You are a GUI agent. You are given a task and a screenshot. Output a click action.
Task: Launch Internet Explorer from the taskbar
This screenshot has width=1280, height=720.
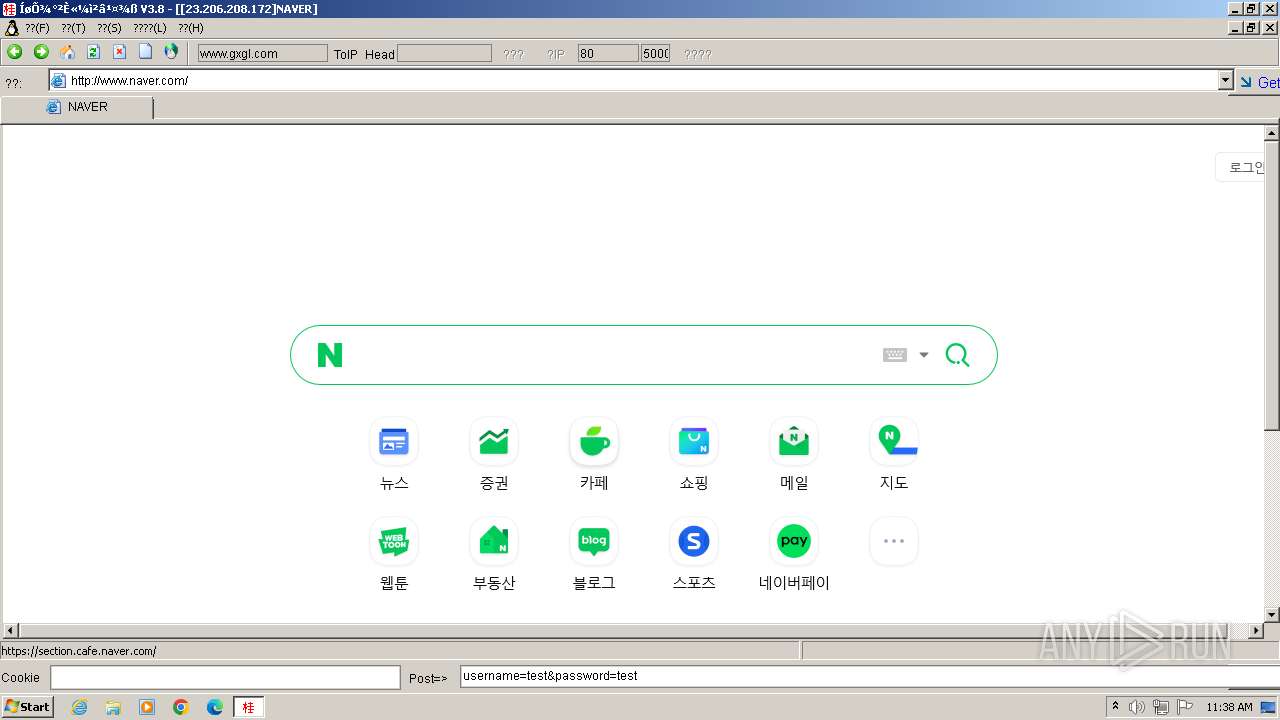(x=79, y=707)
